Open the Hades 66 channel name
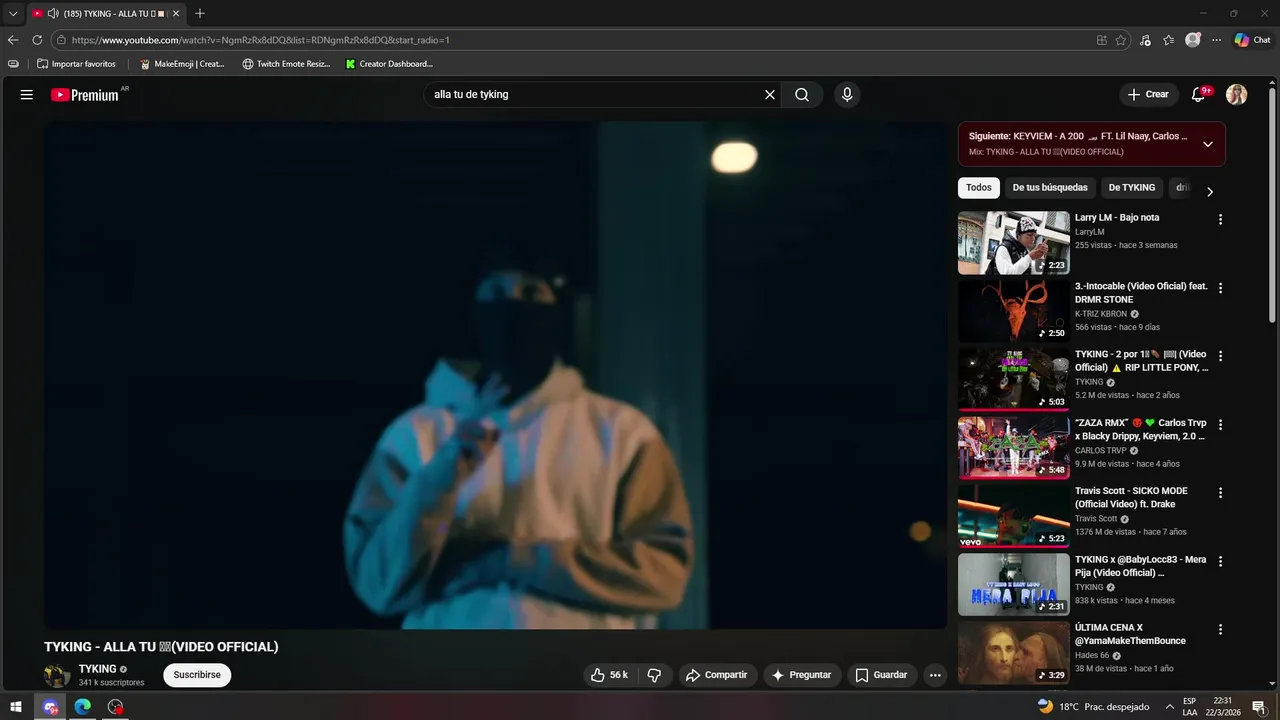Image resolution: width=1280 pixels, height=720 pixels. tap(1092, 655)
